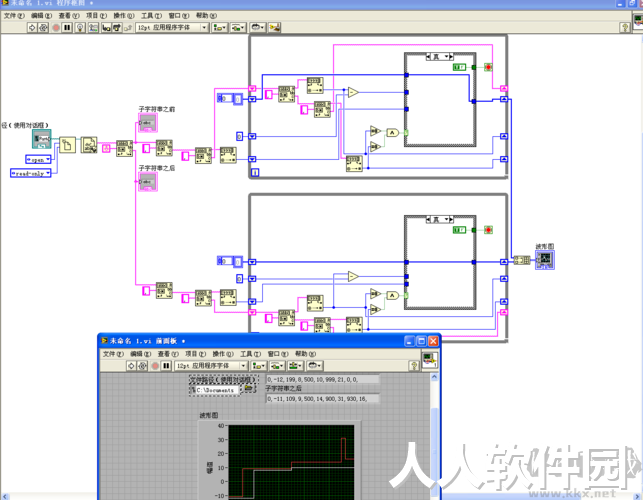Click Run Continuously in front panel toolbar
Screen dimensions: 643x500
[x=142, y=365]
